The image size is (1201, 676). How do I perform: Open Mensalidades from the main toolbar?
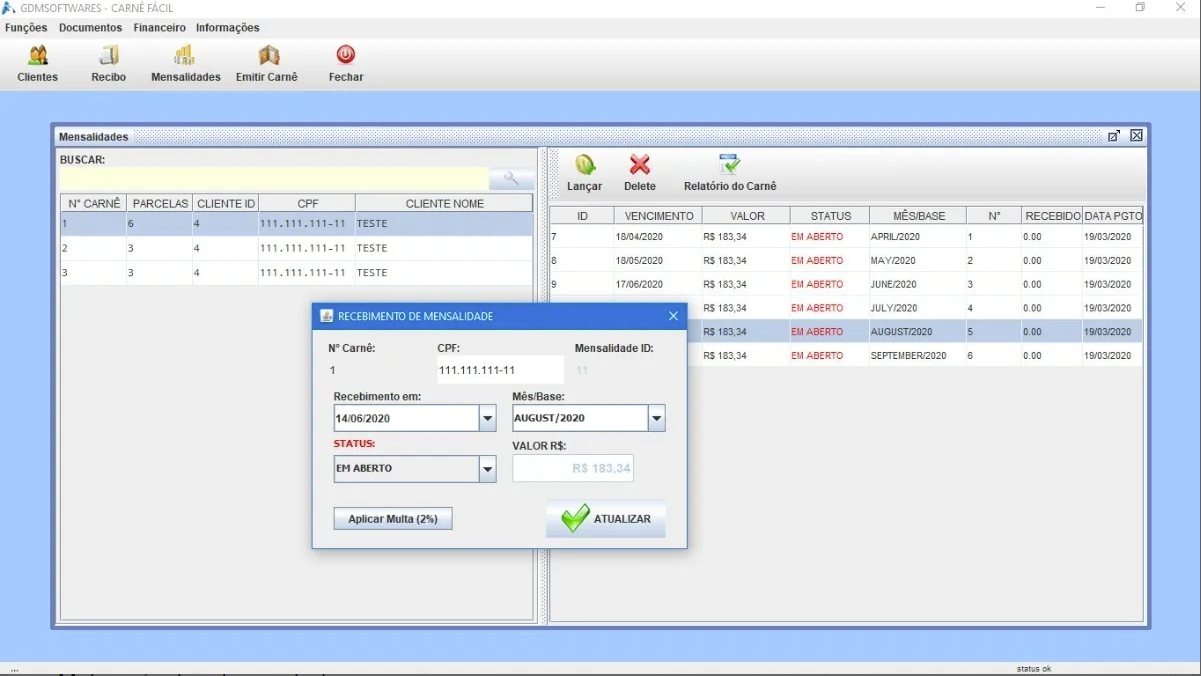[x=185, y=57]
